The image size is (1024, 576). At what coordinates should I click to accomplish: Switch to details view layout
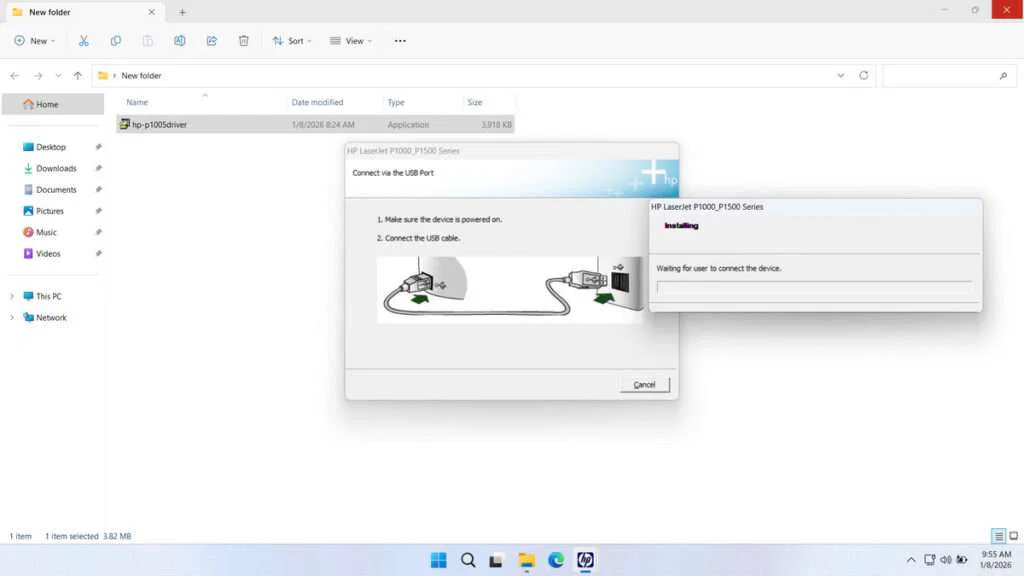pos(997,536)
